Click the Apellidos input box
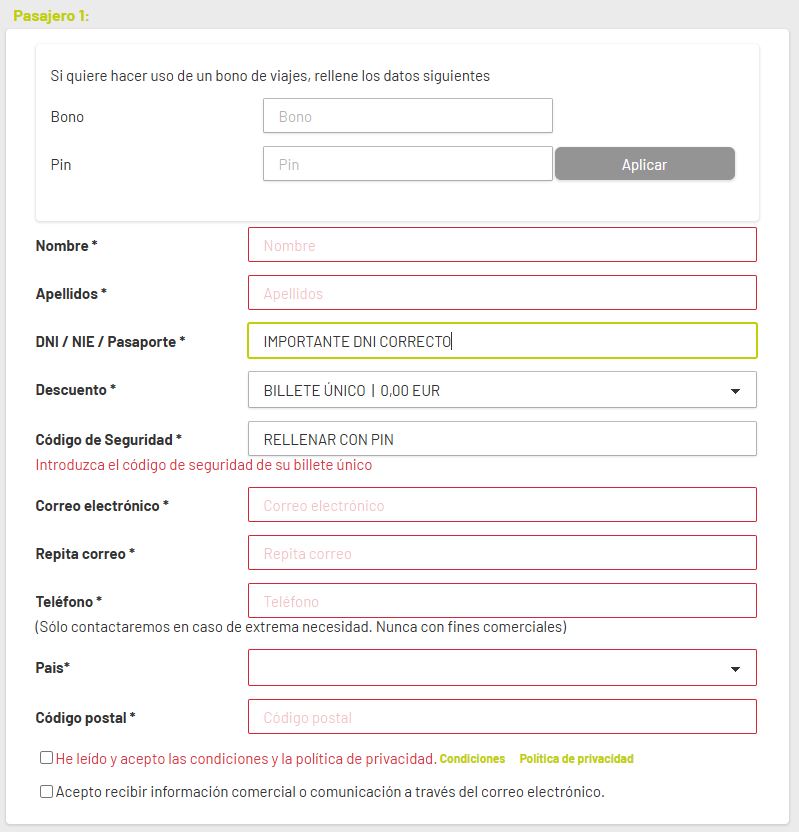The height and width of the screenshot is (832, 799). pos(501,293)
